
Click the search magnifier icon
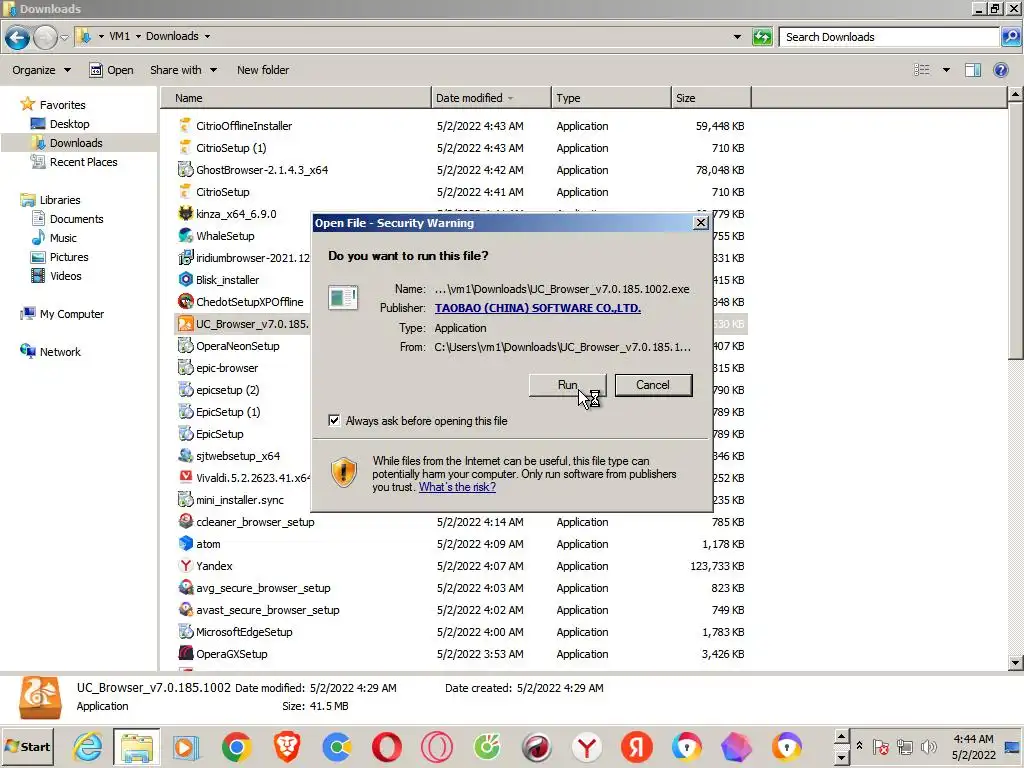[x=1010, y=37]
